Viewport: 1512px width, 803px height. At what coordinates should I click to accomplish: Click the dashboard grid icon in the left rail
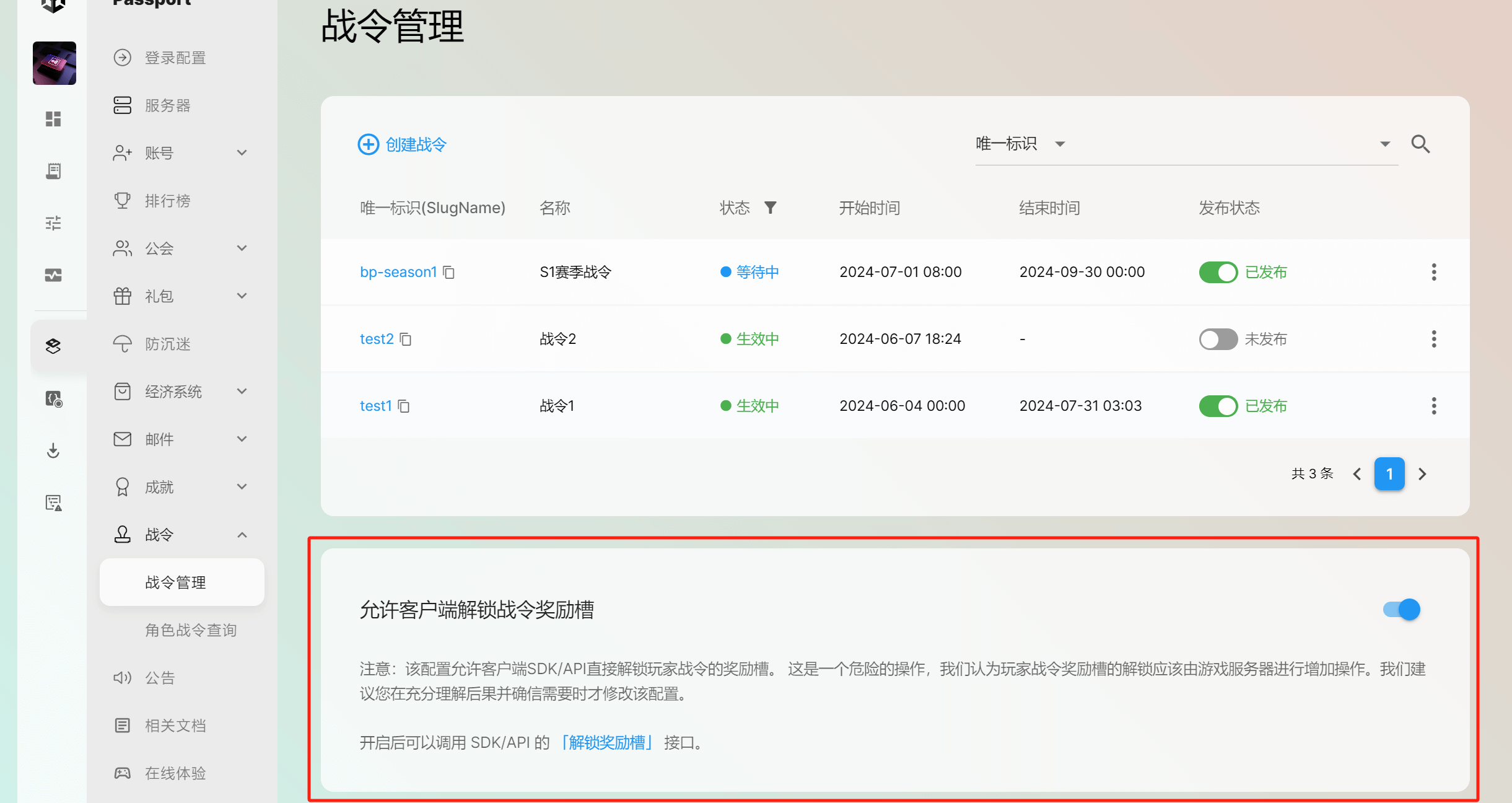[x=53, y=119]
